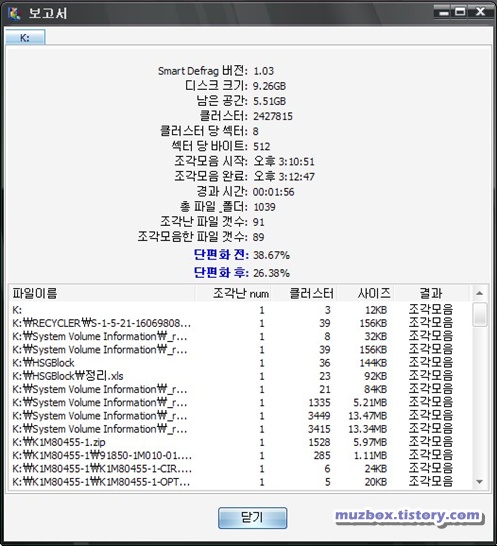Click the Smart Defrag 버전 1.03 value
The image size is (497, 546).
(x=264, y=71)
